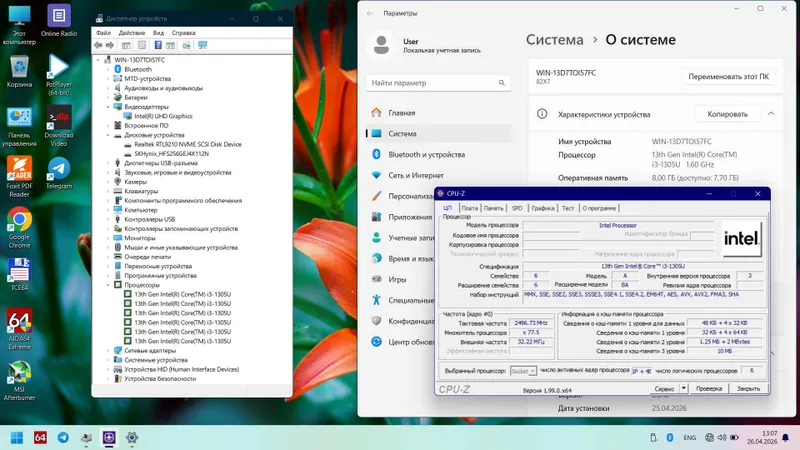The image size is (800, 450).
Task: Click Back arrow in Device Manager toolbar
Action: click(x=98, y=45)
